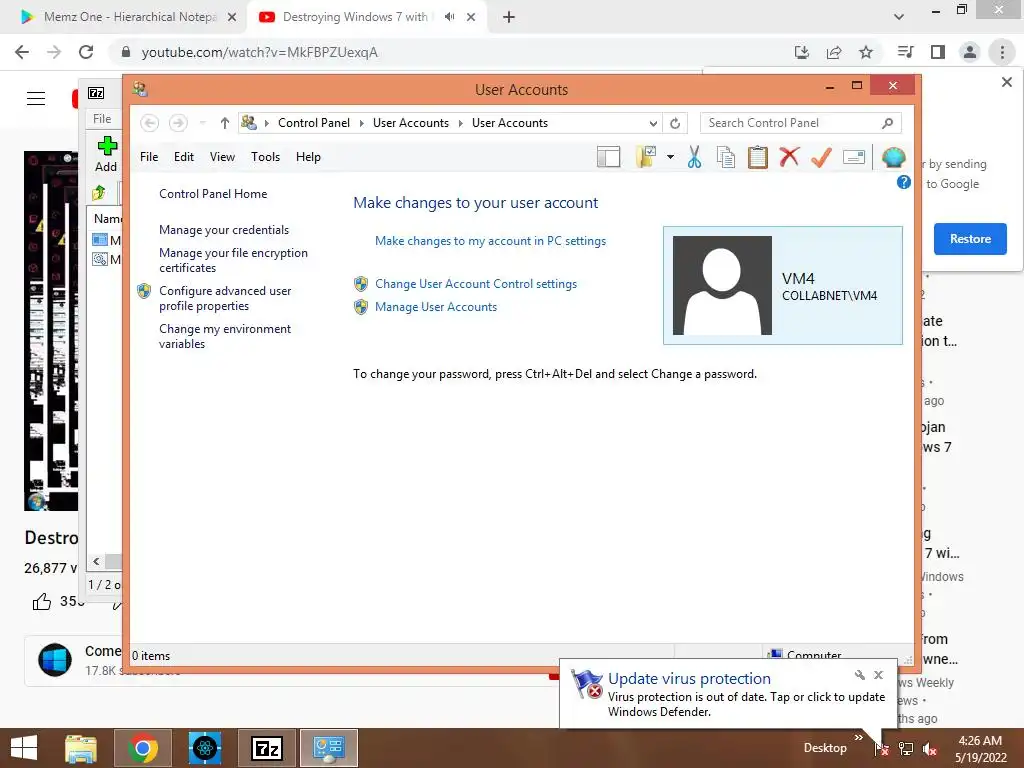Open Configure advanced user profile properties

[225, 298]
